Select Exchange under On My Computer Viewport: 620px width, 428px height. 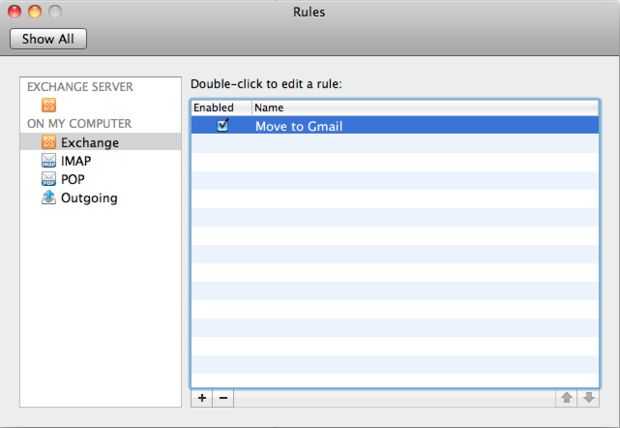pos(100,142)
